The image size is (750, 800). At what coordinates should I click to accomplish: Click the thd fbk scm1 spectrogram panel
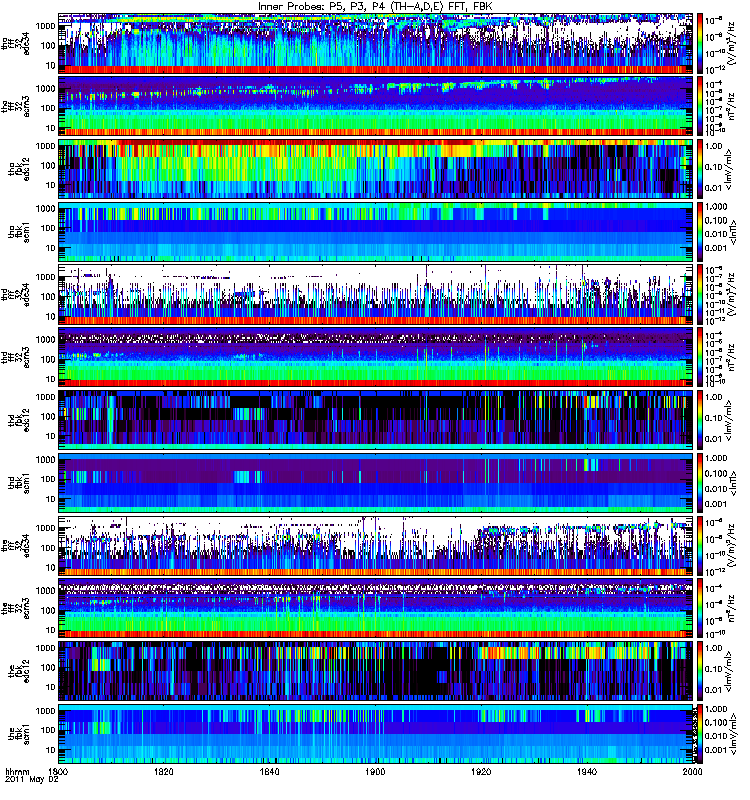pos(376,483)
